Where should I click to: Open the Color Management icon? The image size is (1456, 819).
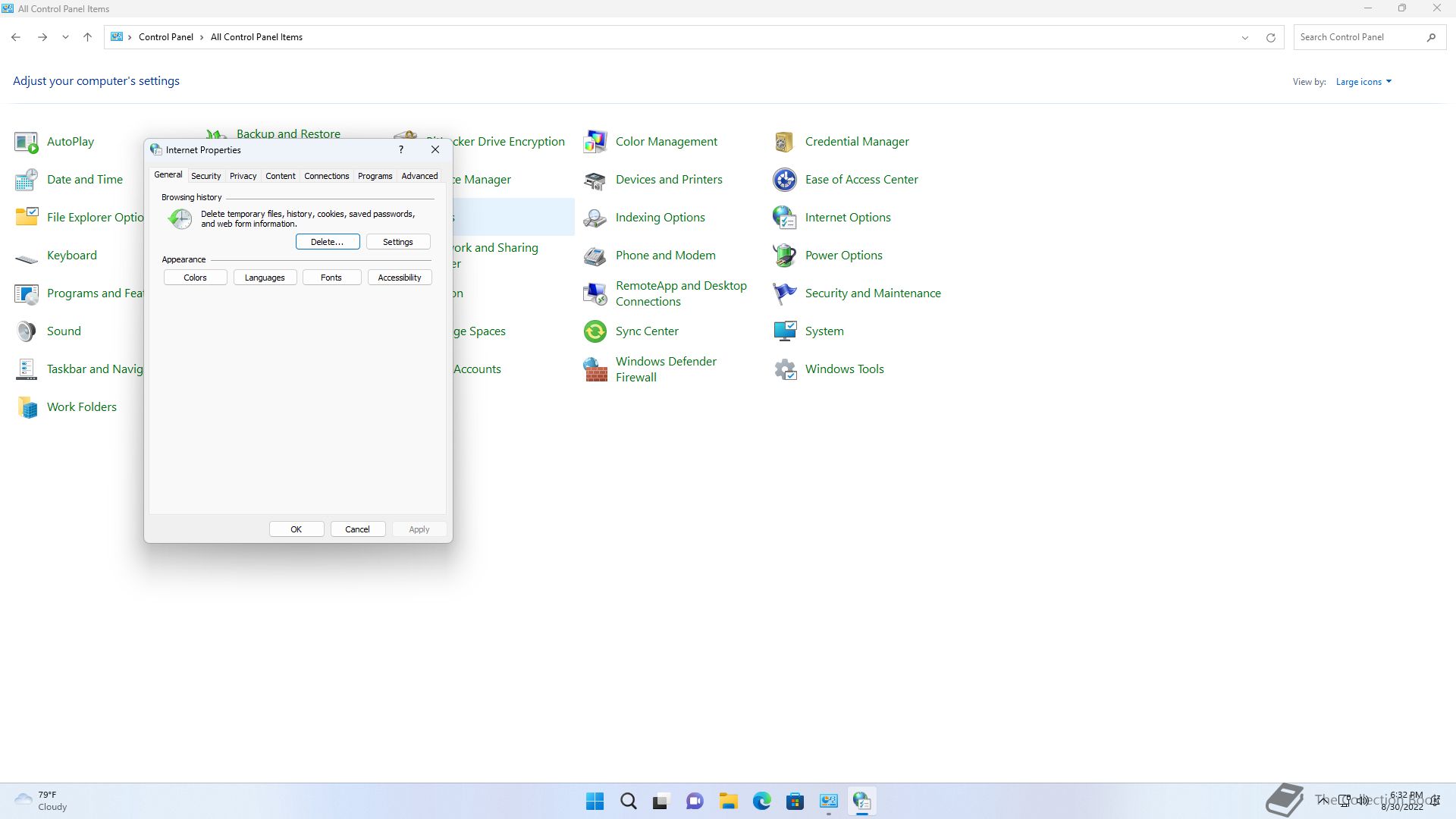click(595, 142)
